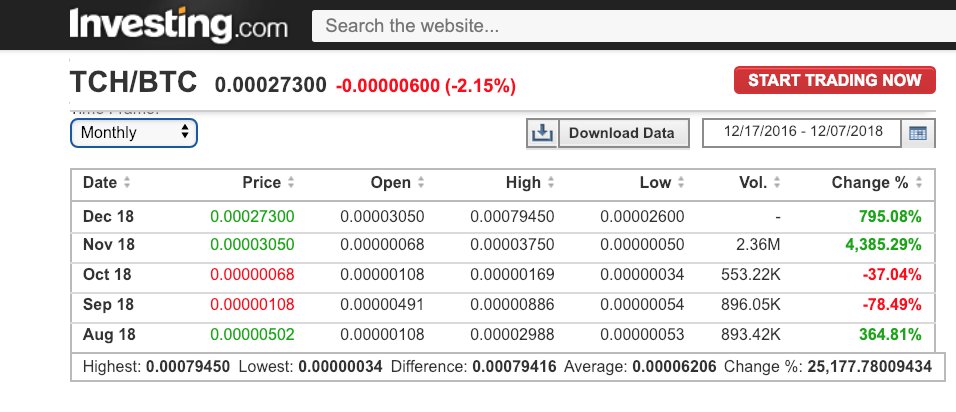Open the Monthly time frame dropdown
The image size is (956, 412).
click(x=134, y=133)
